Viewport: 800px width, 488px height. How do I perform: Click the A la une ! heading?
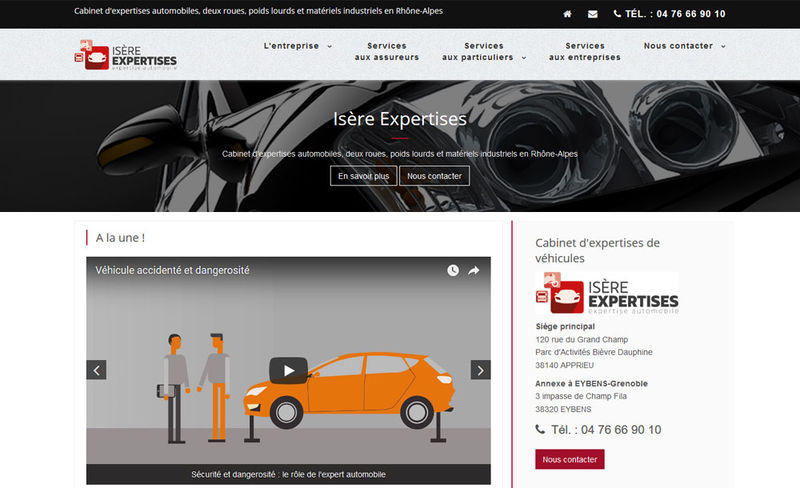(x=120, y=238)
